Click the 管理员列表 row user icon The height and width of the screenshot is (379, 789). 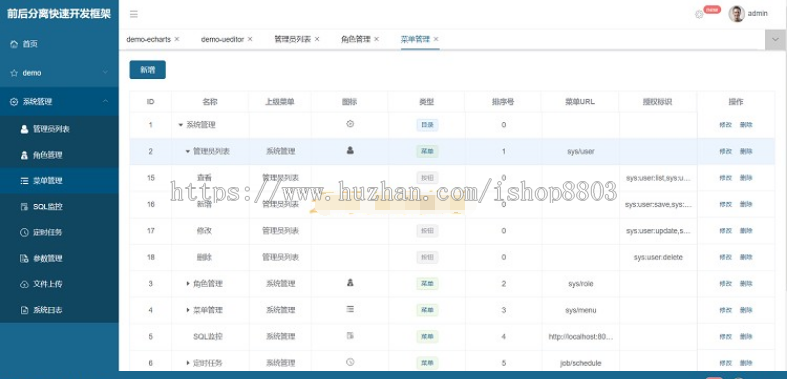pyautogui.click(x=350, y=150)
